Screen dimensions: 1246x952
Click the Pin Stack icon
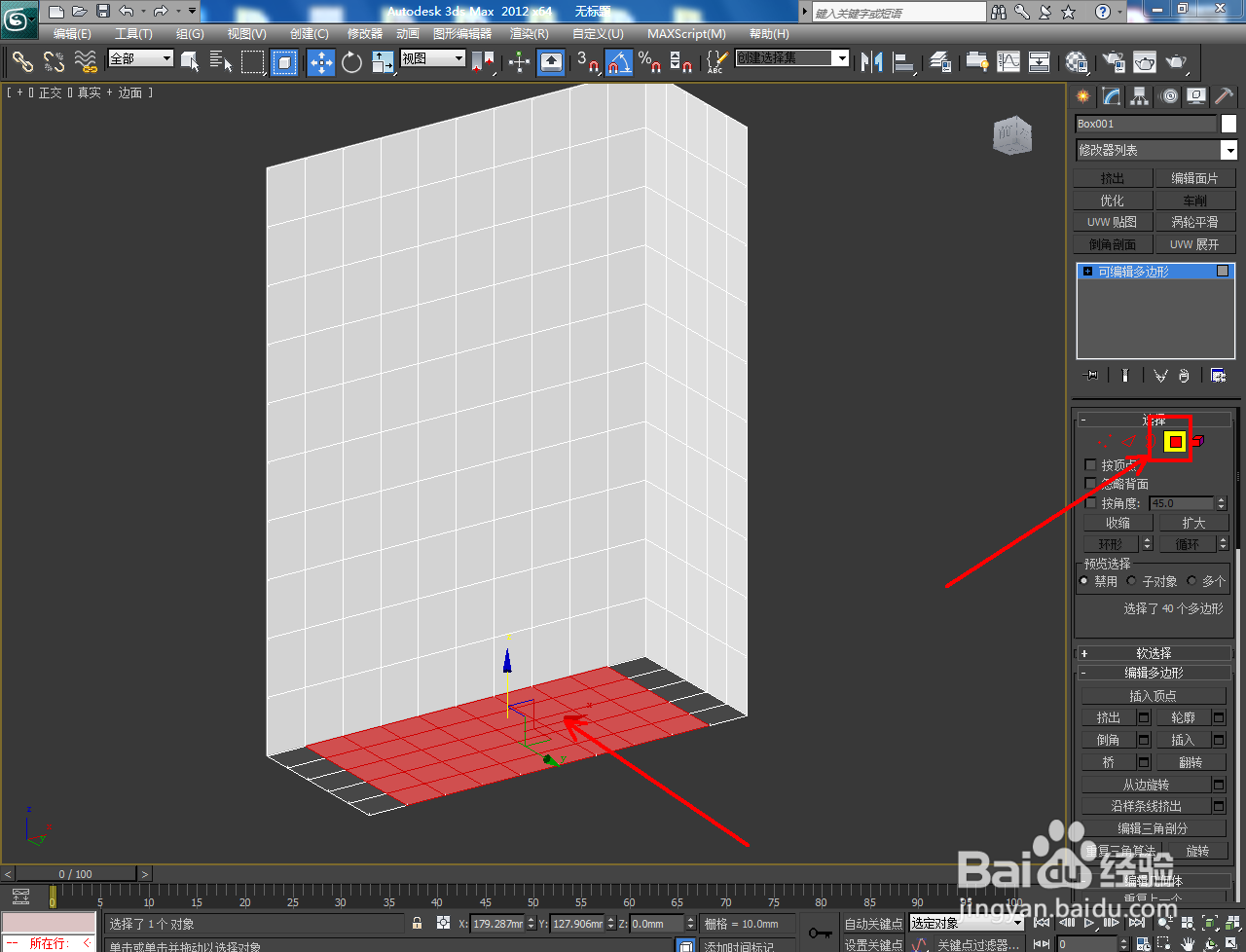pyautogui.click(x=1091, y=376)
